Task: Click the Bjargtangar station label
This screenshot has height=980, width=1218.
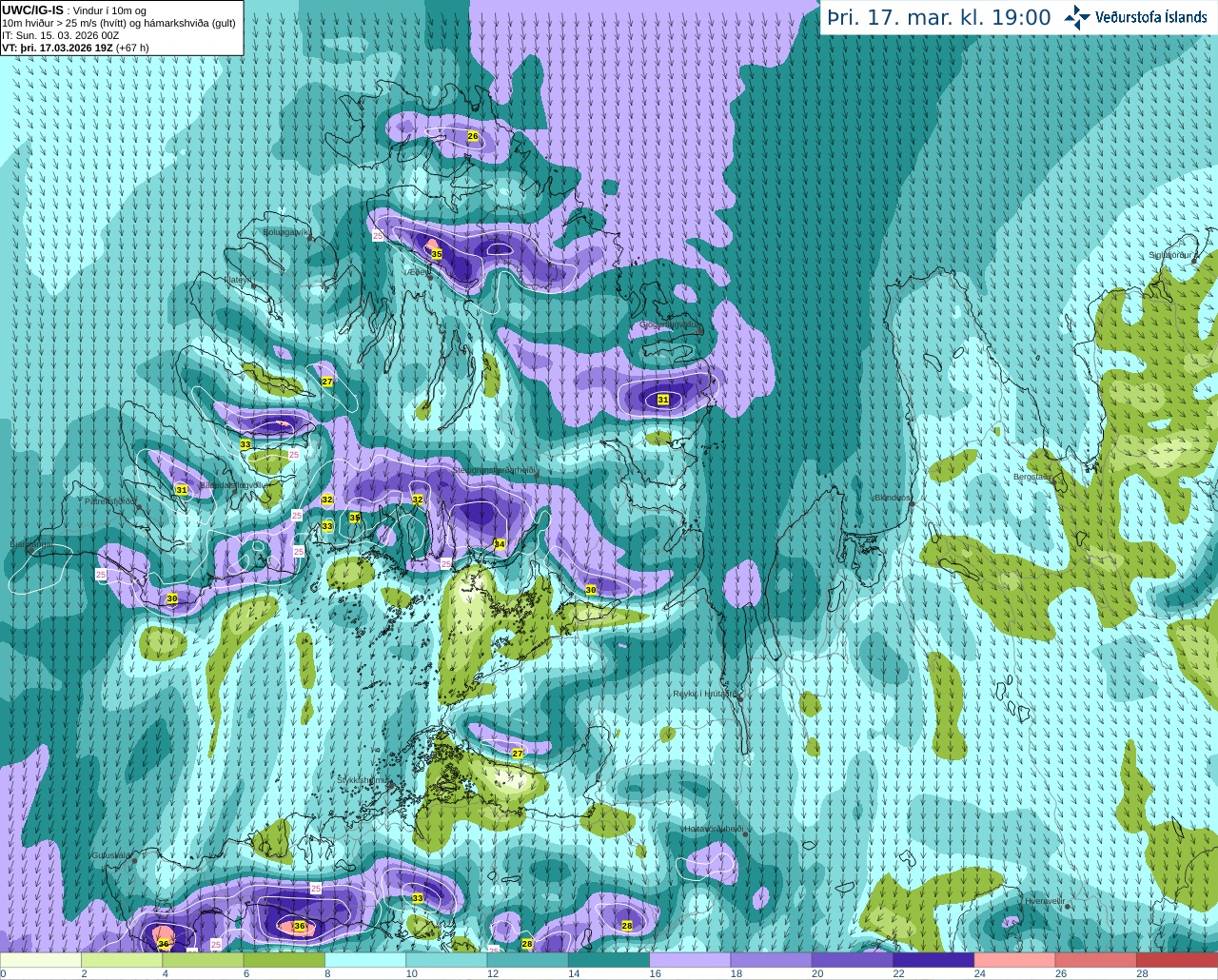Action: point(31,545)
